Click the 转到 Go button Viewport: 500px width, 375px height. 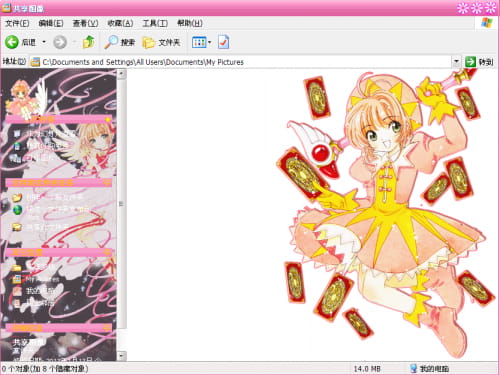(479, 62)
